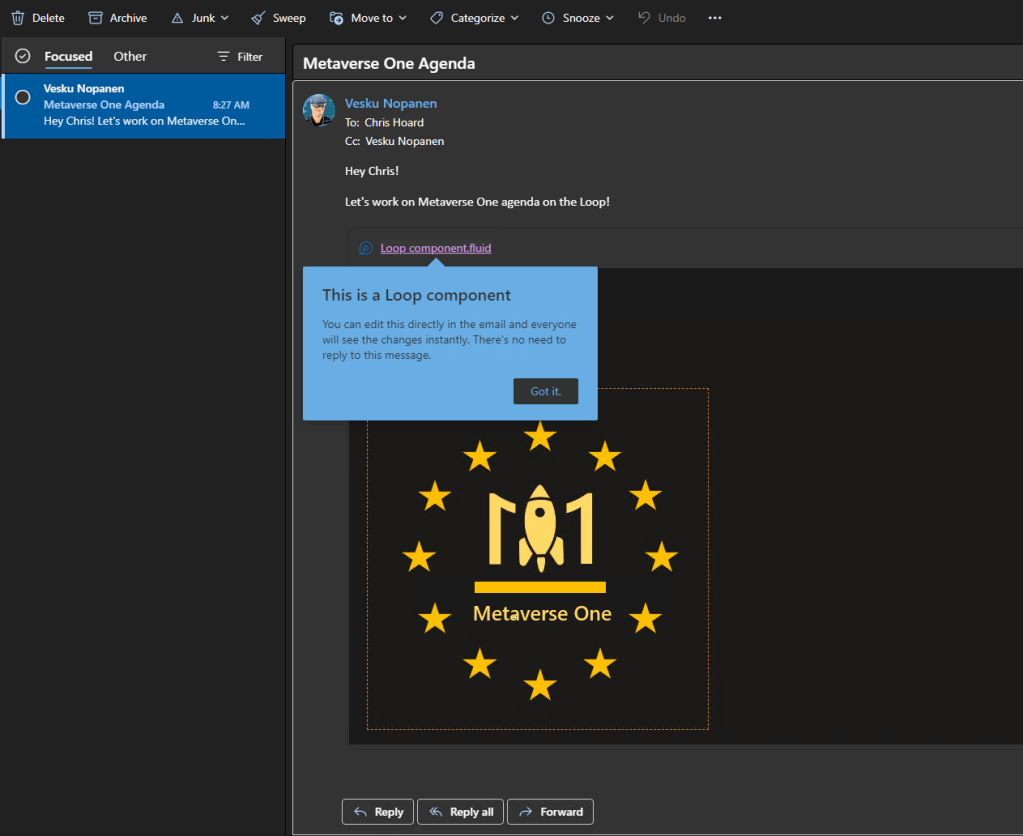Dismiss the tooltip with Got it
This screenshot has height=836, width=1023.
pos(545,391)
